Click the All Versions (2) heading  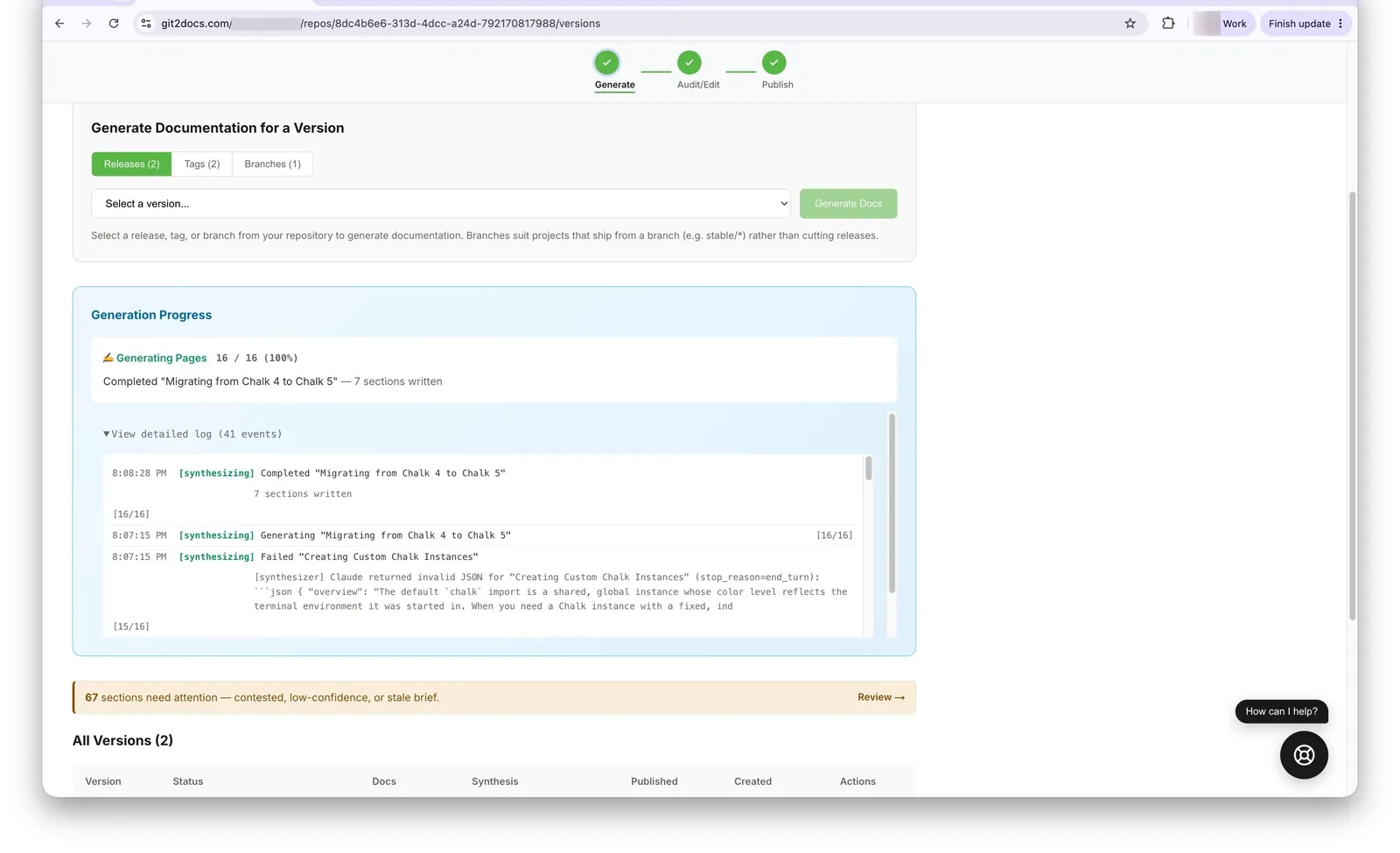(122, 740)
